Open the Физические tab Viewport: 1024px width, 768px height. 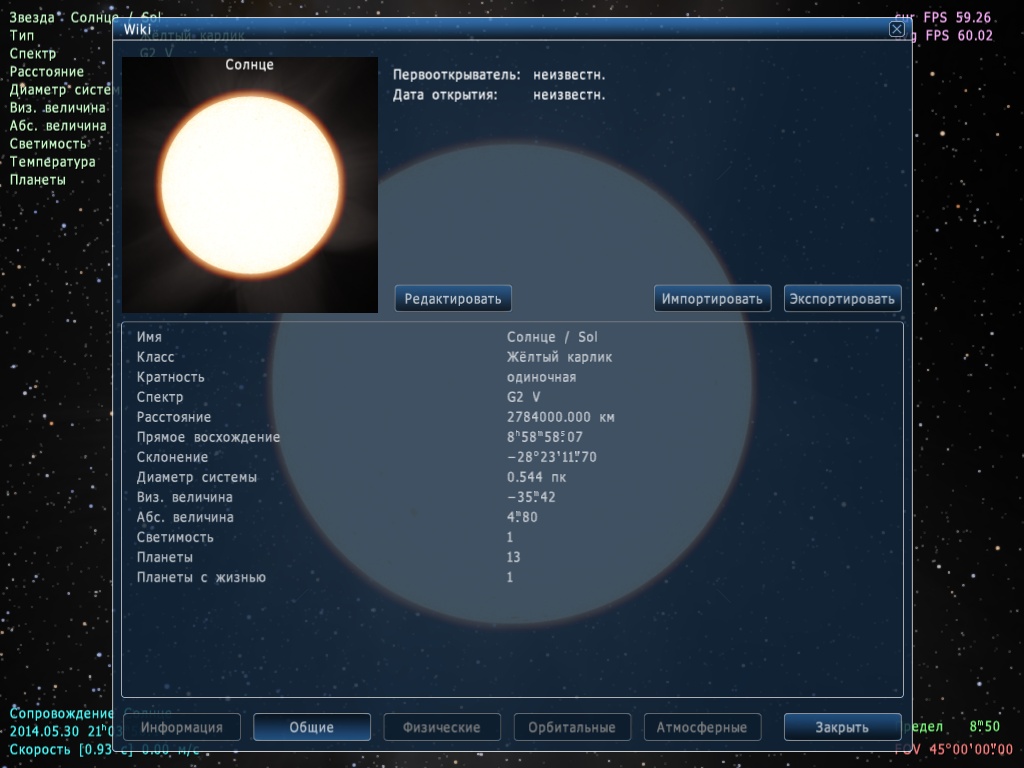point(441,727)
